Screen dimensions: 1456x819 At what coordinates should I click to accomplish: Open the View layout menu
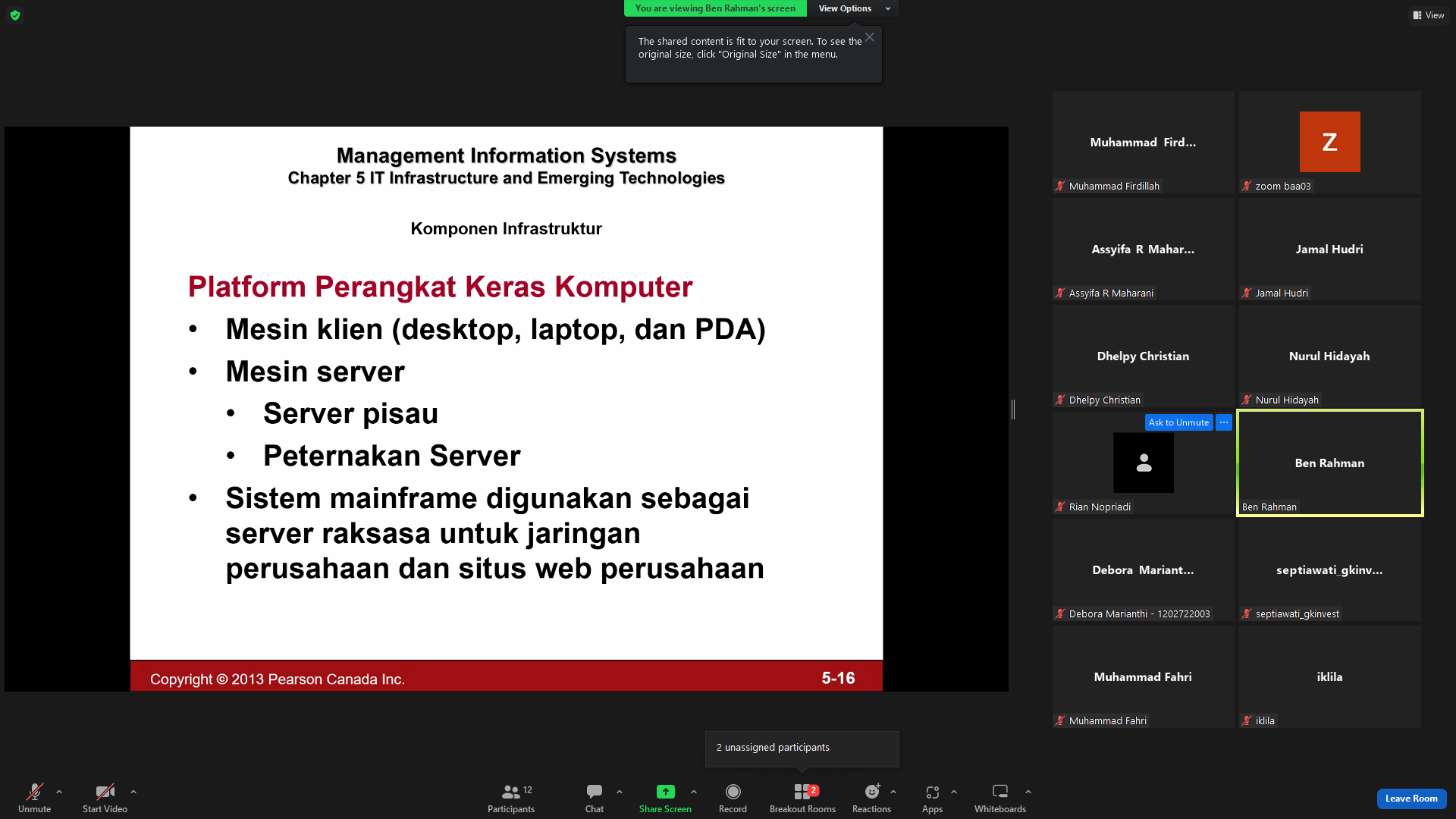tap(1429, 15)
